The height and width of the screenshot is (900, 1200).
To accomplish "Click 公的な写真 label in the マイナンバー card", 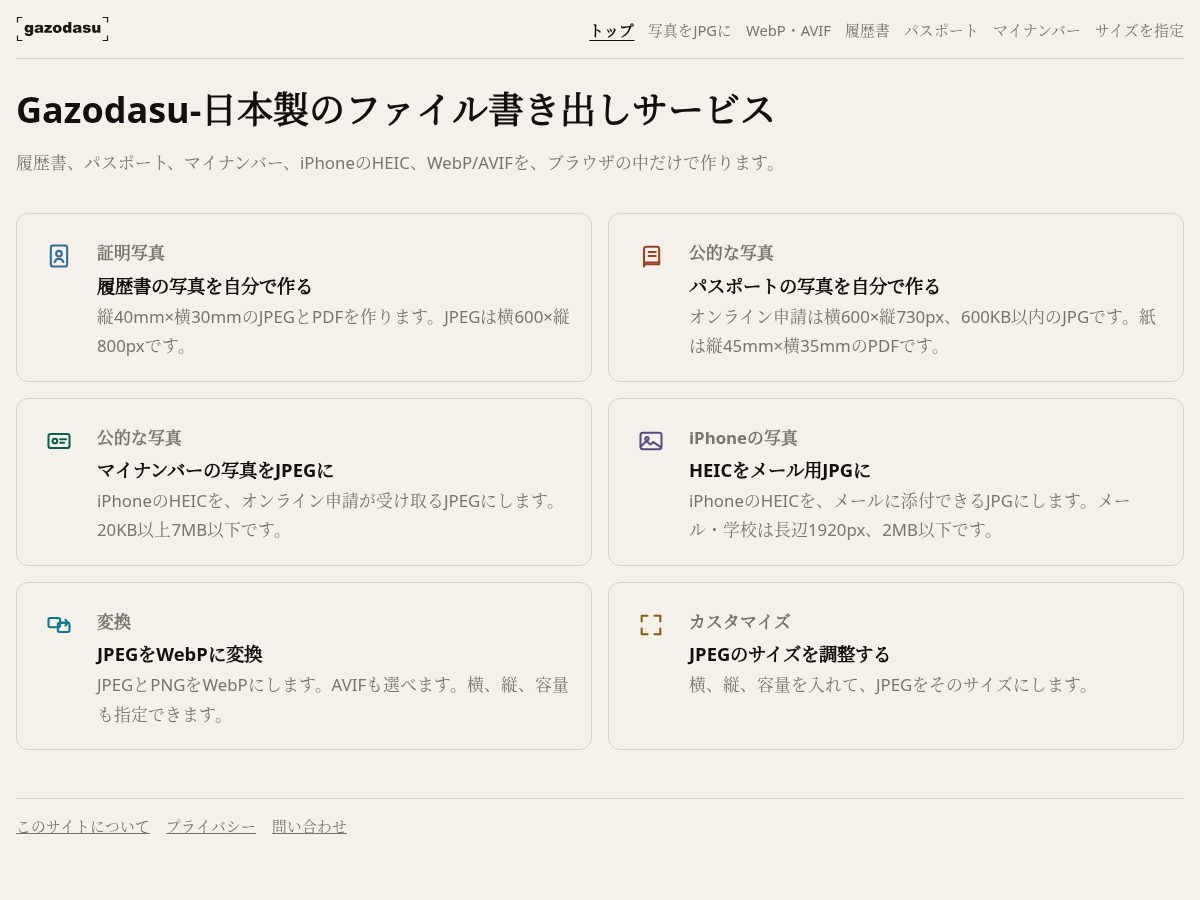I will [139, 438].
